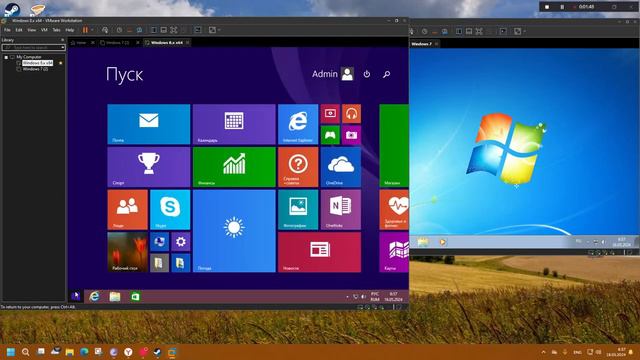Stop the screen recording
Screen dimensions: 640x360
[547, 7]
